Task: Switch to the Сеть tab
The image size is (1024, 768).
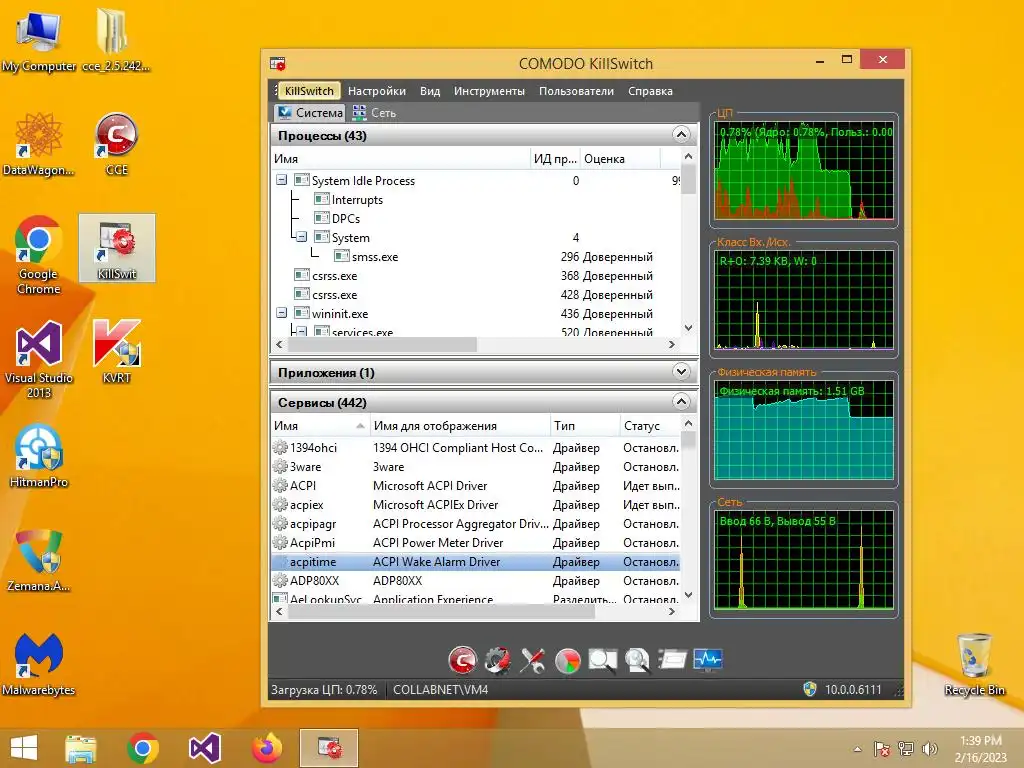Action: (x=375, y=112)
